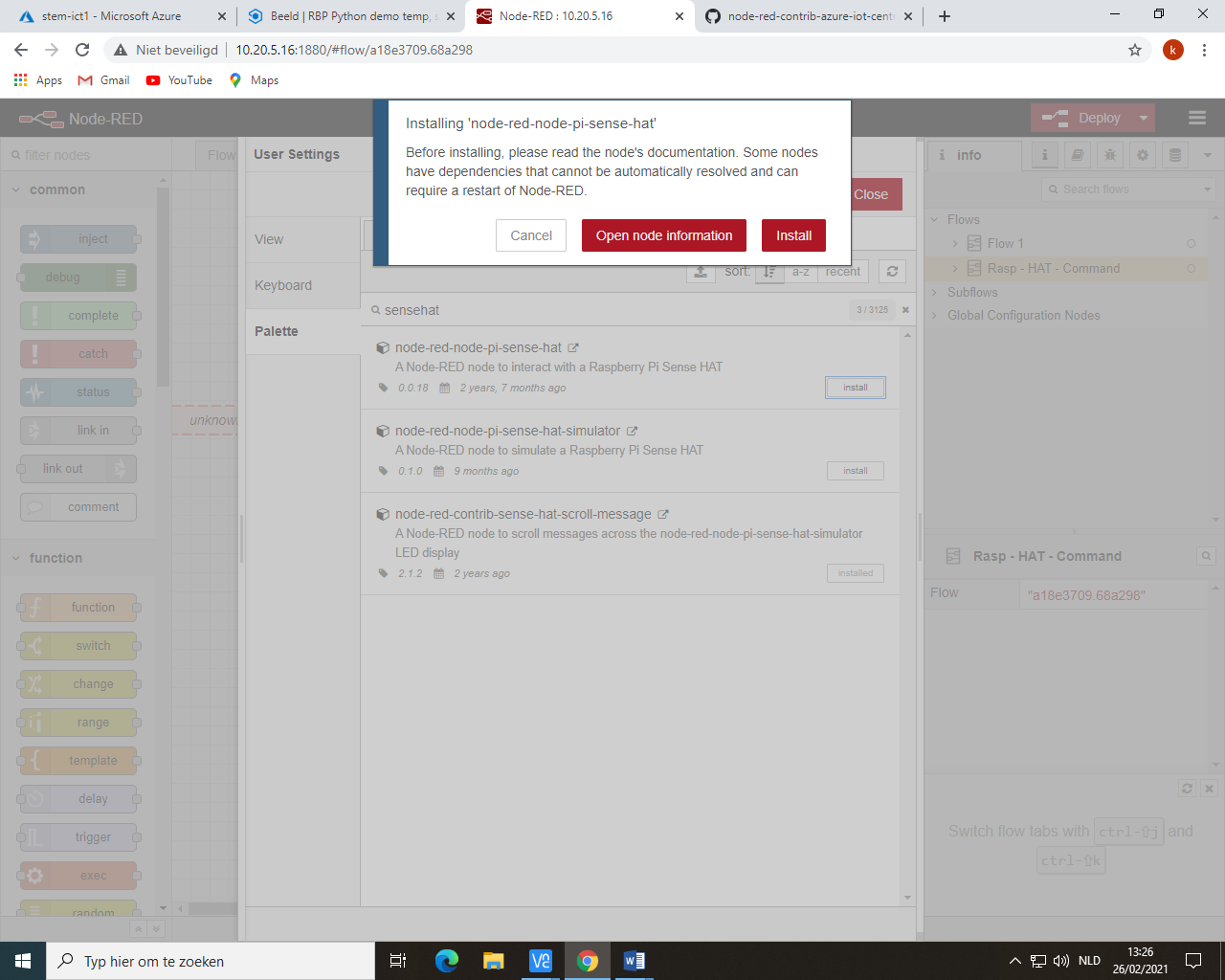Viewport: 1225px width, 980px height.
Task: Open a new browser tab
Action: 945,16
